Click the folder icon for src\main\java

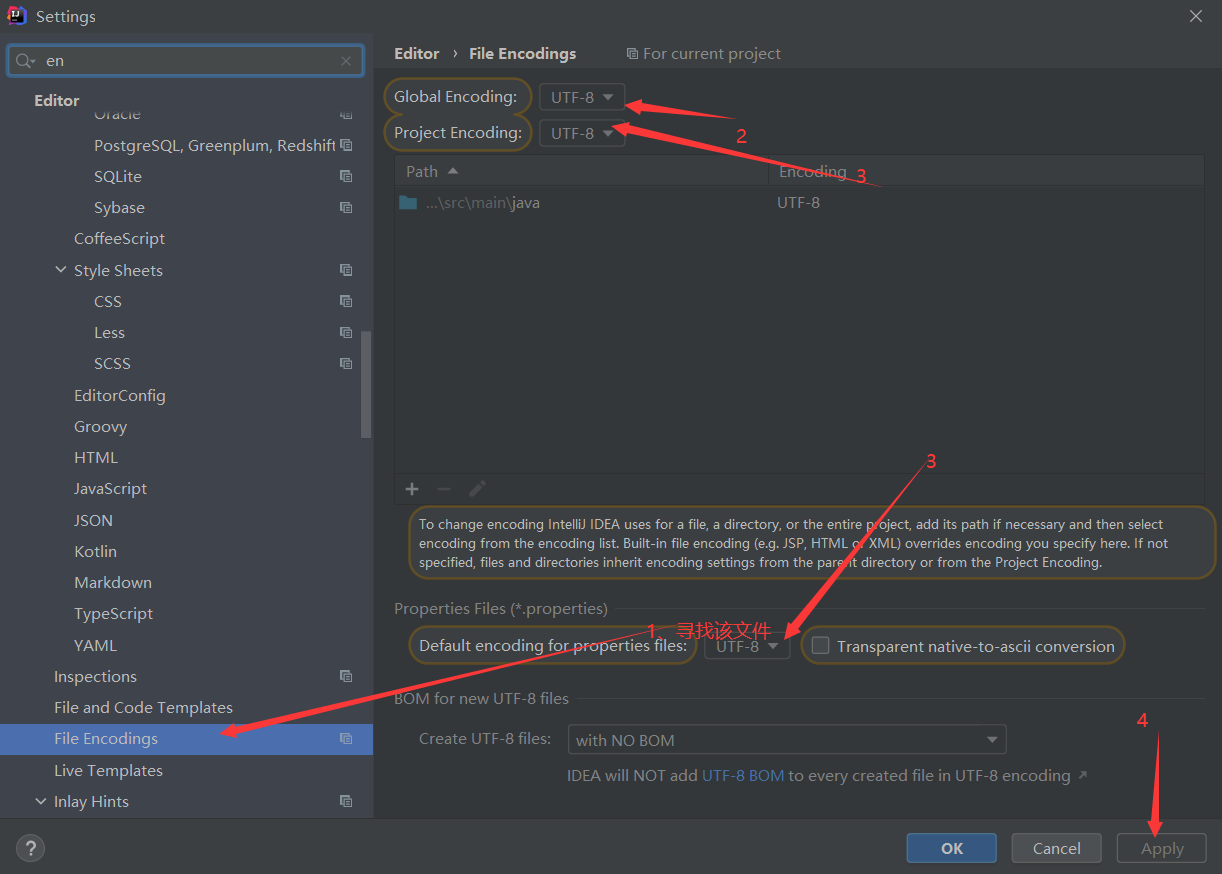[408, 203]
